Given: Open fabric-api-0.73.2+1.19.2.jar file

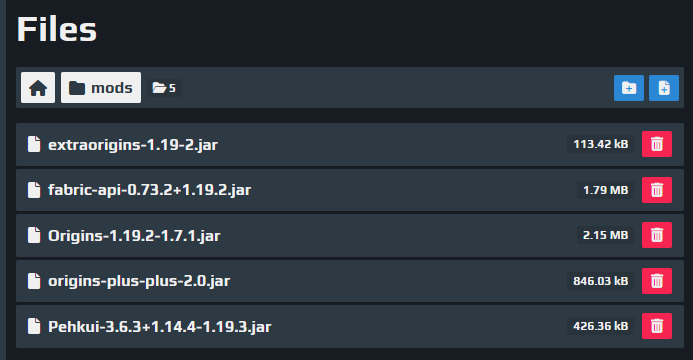Looking at the screenshot, I should pos(149,190).
